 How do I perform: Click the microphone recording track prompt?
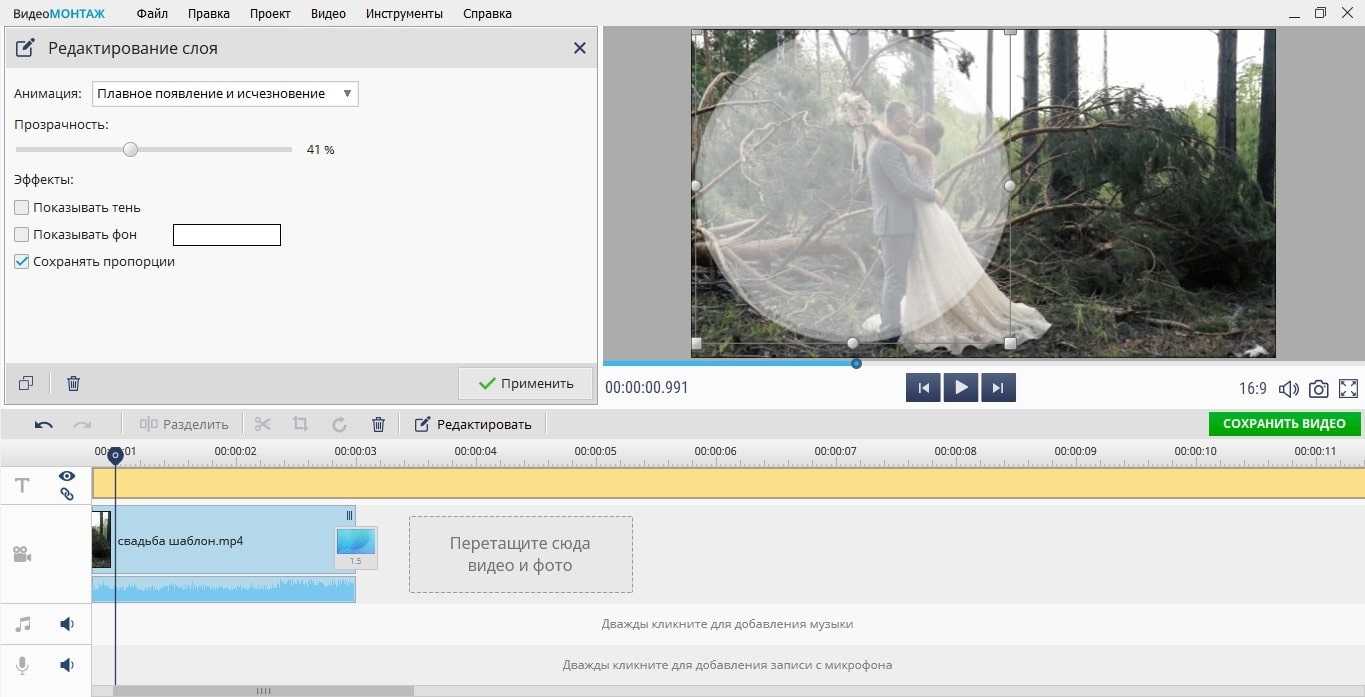pyautogui.click(x=727, y=665)
